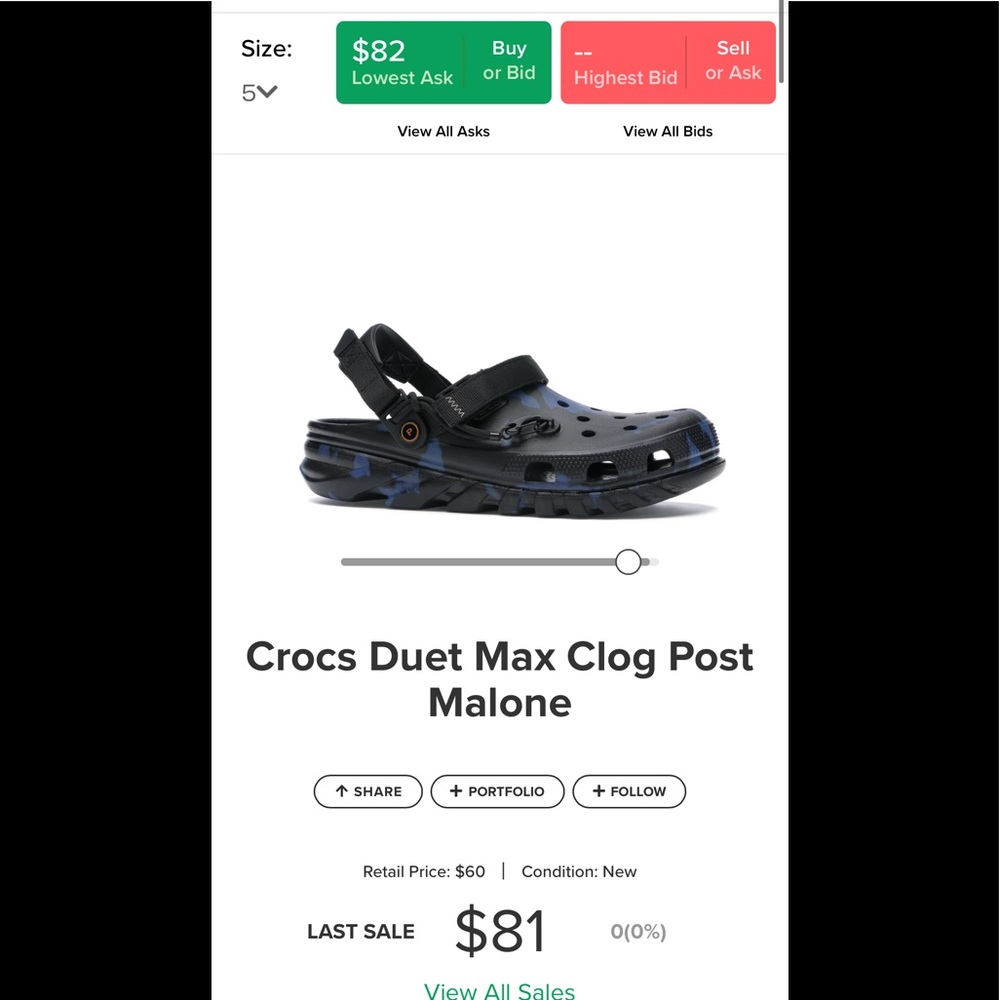Toggle this item into your Portfolio
This screenshot has height=1000, width=1000.
point(497,791)
